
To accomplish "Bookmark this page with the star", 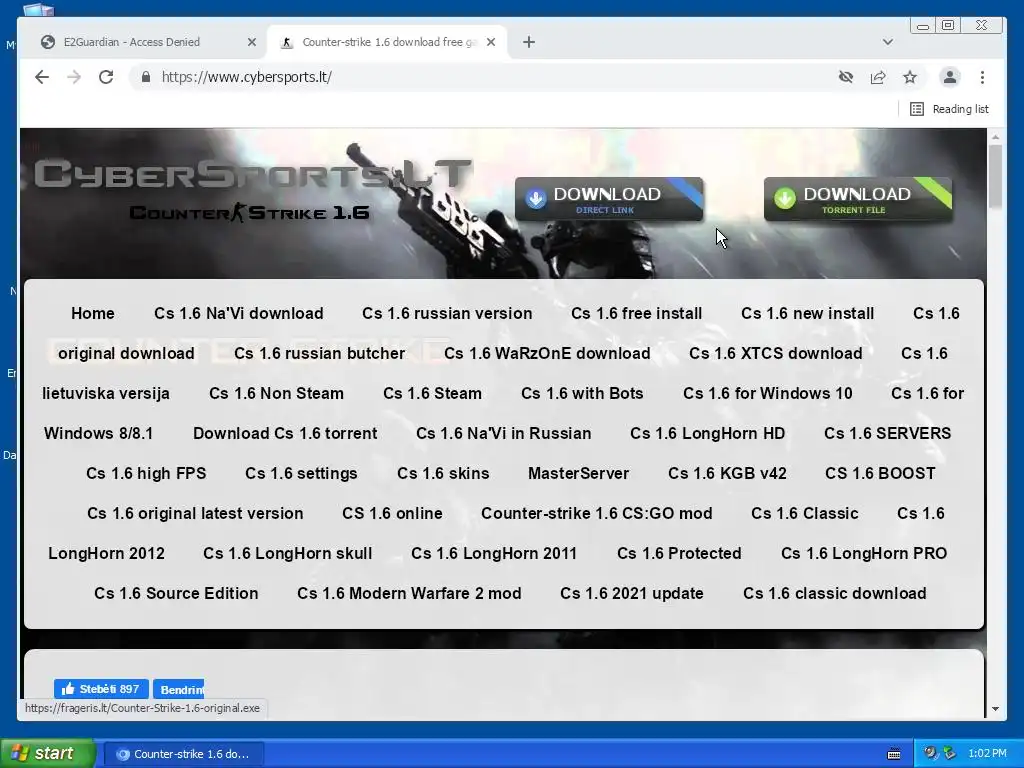I will click(x=910, y=77).
